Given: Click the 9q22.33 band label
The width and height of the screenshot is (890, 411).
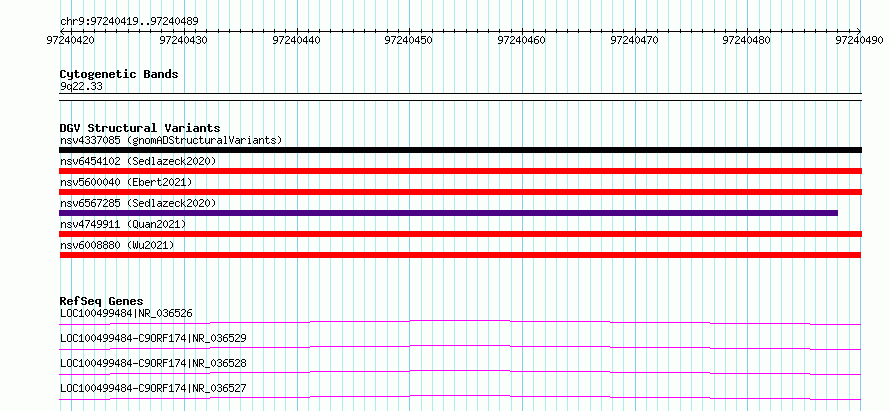Looking at the screenshot, I should [81, 87].
